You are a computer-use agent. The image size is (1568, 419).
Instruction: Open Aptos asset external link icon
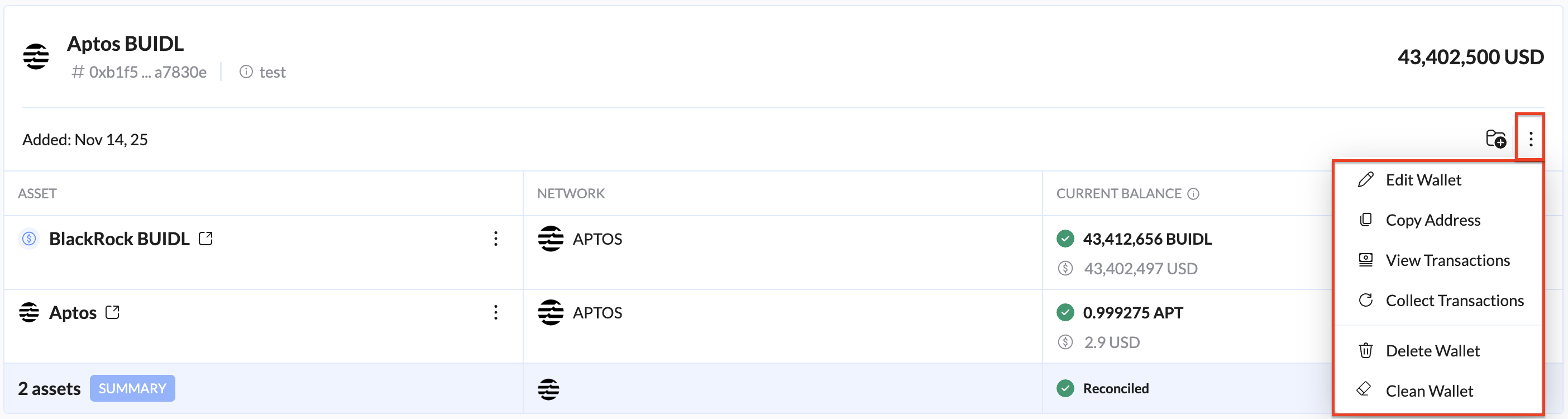[113, 312]
